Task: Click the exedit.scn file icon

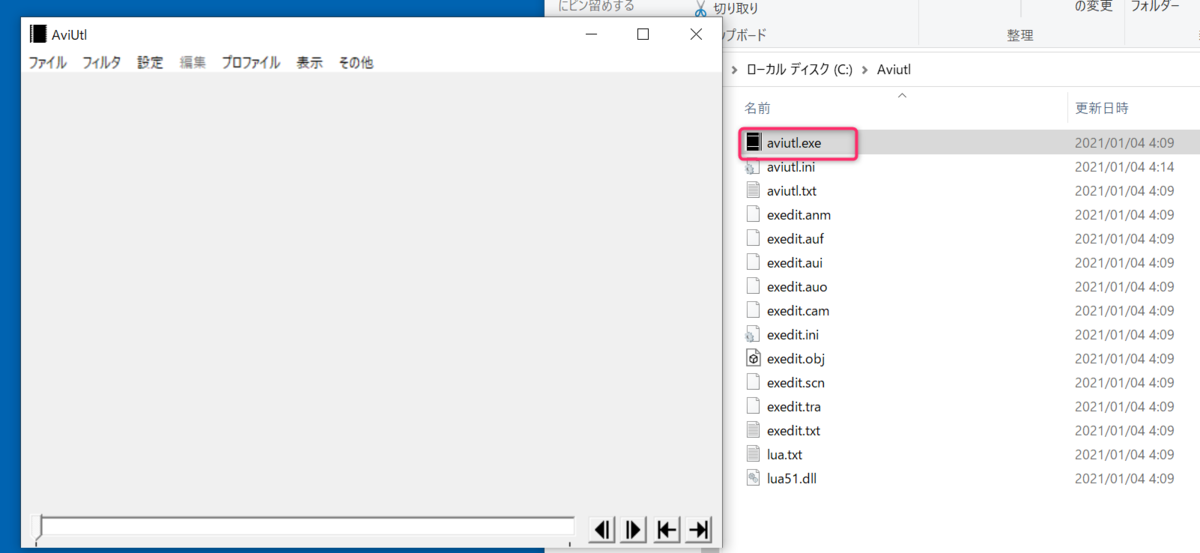Action: click(x=754, y=383)
